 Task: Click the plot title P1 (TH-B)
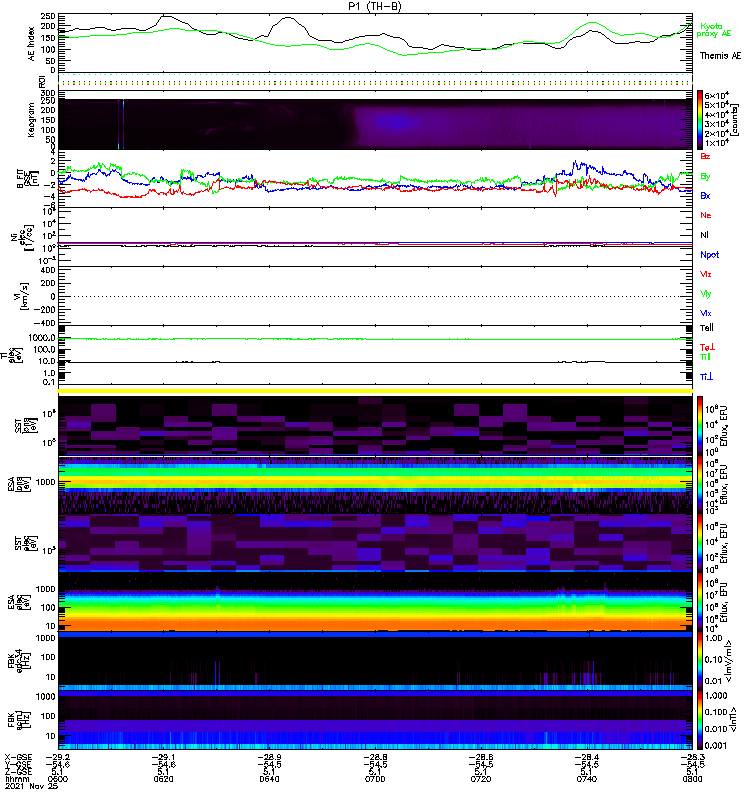coord(375,6)
